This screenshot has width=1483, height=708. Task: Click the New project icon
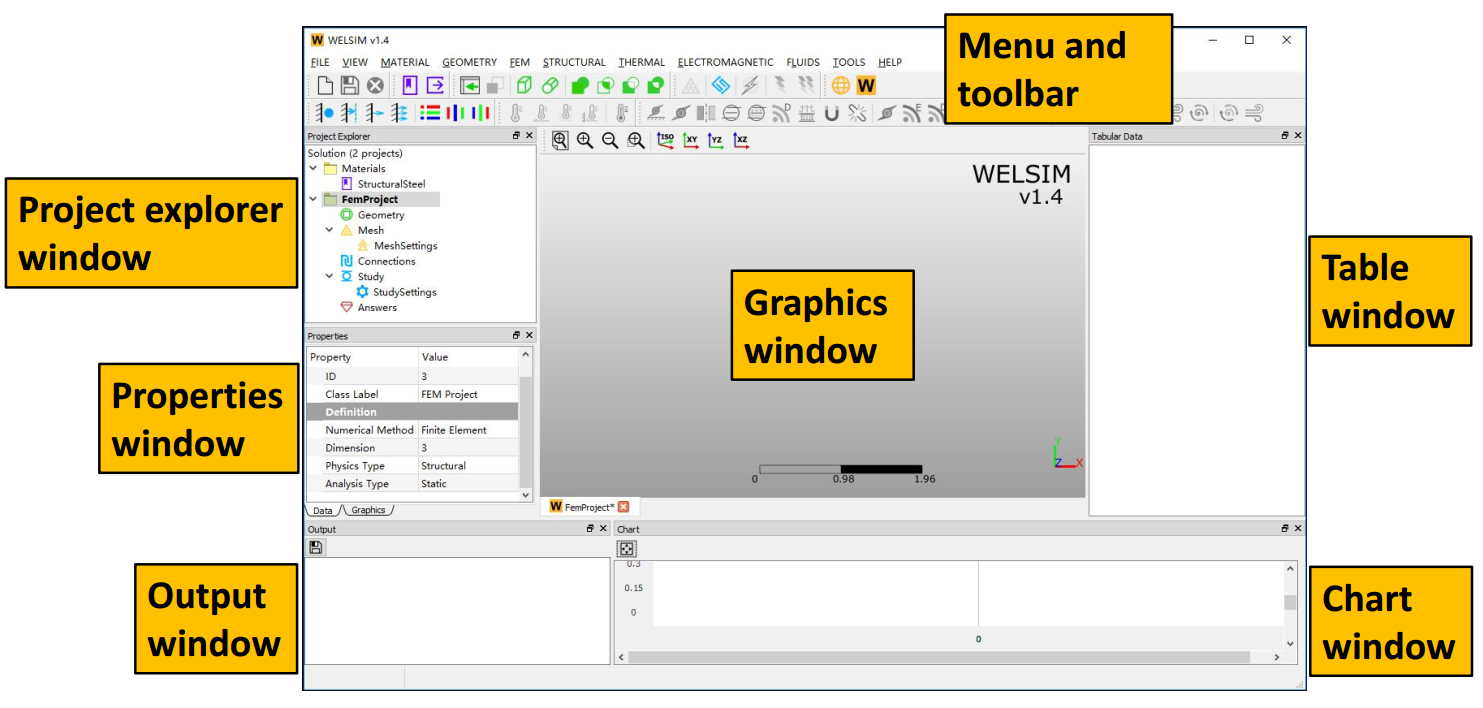point(325,86)
